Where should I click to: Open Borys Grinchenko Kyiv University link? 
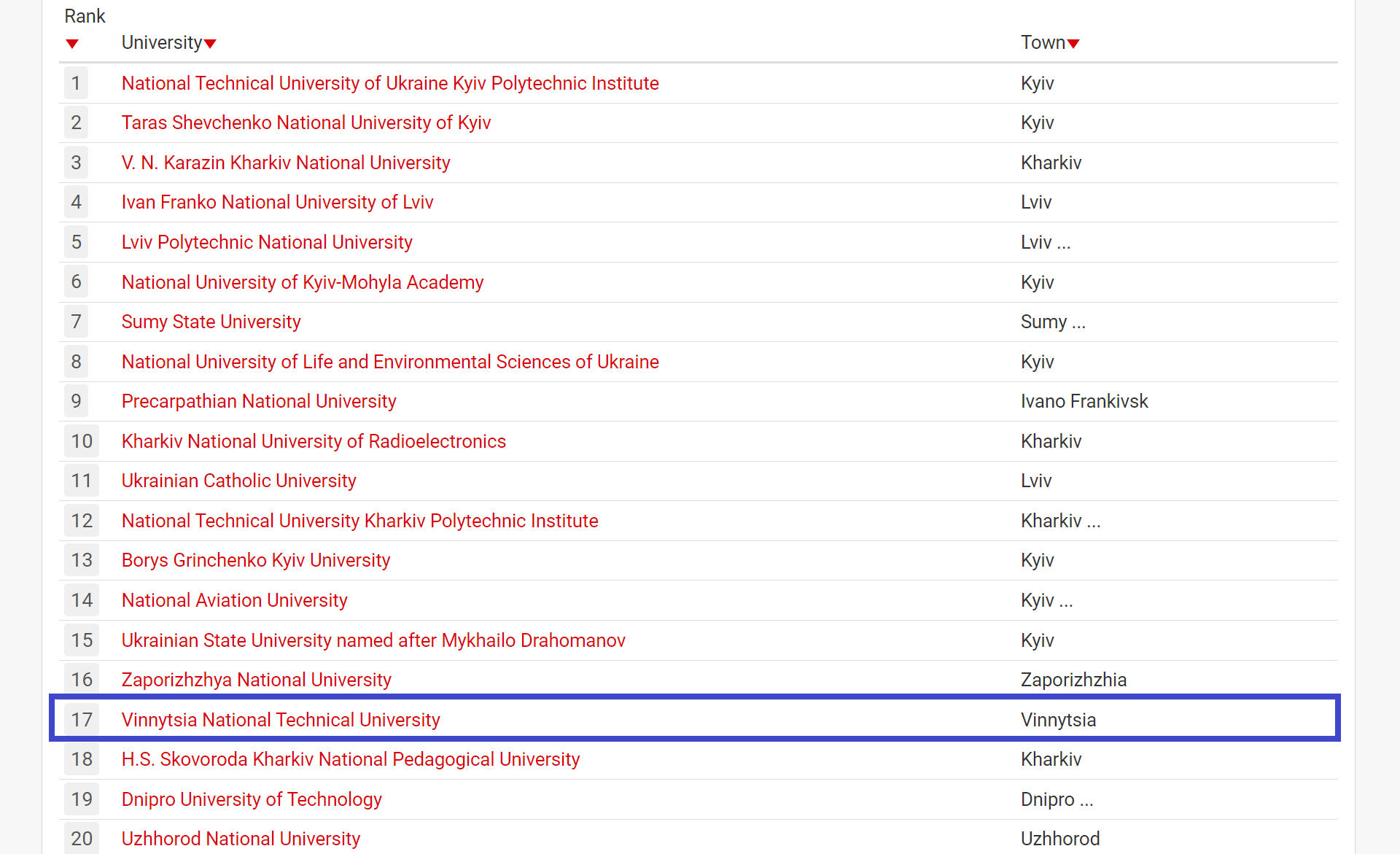tap(256, 560)
